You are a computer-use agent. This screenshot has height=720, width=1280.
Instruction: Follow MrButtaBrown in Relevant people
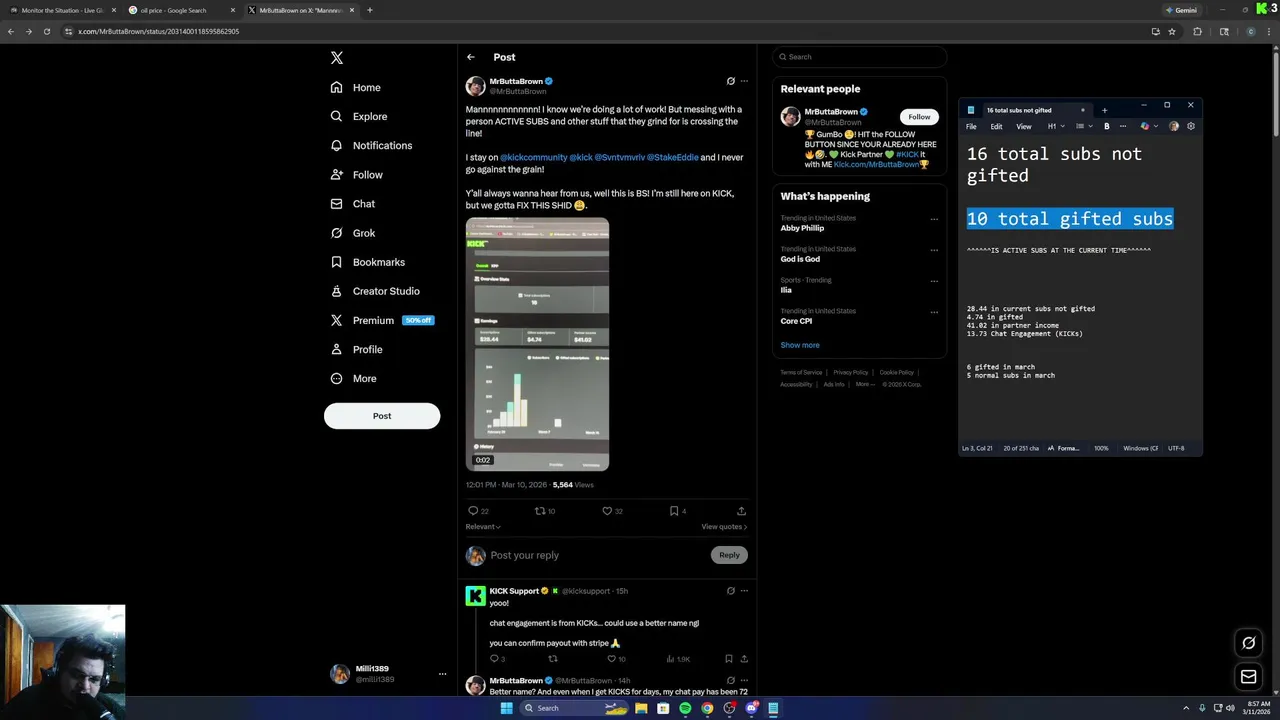(919, 117)
